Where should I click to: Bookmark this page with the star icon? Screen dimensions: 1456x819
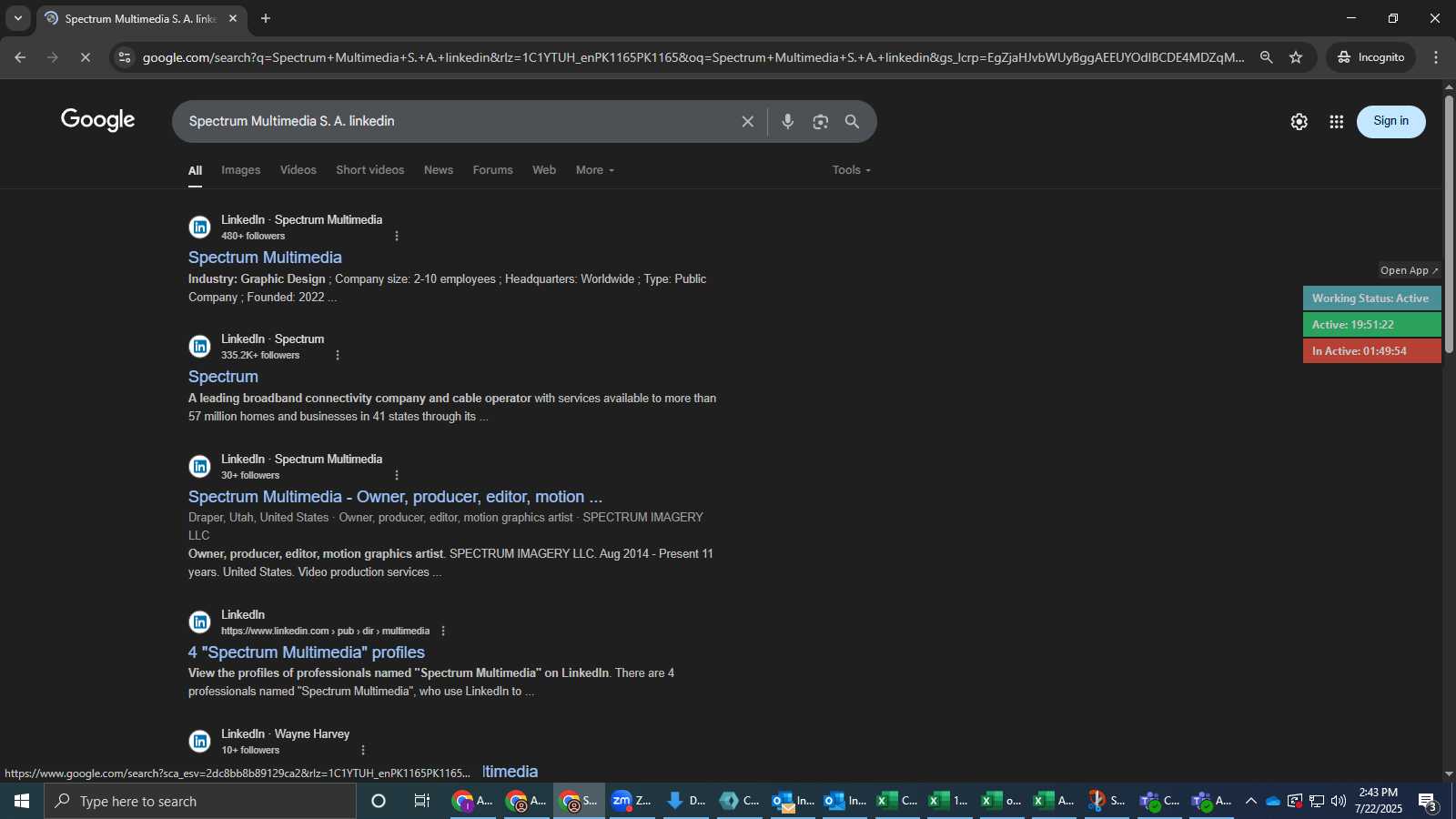1296,57
